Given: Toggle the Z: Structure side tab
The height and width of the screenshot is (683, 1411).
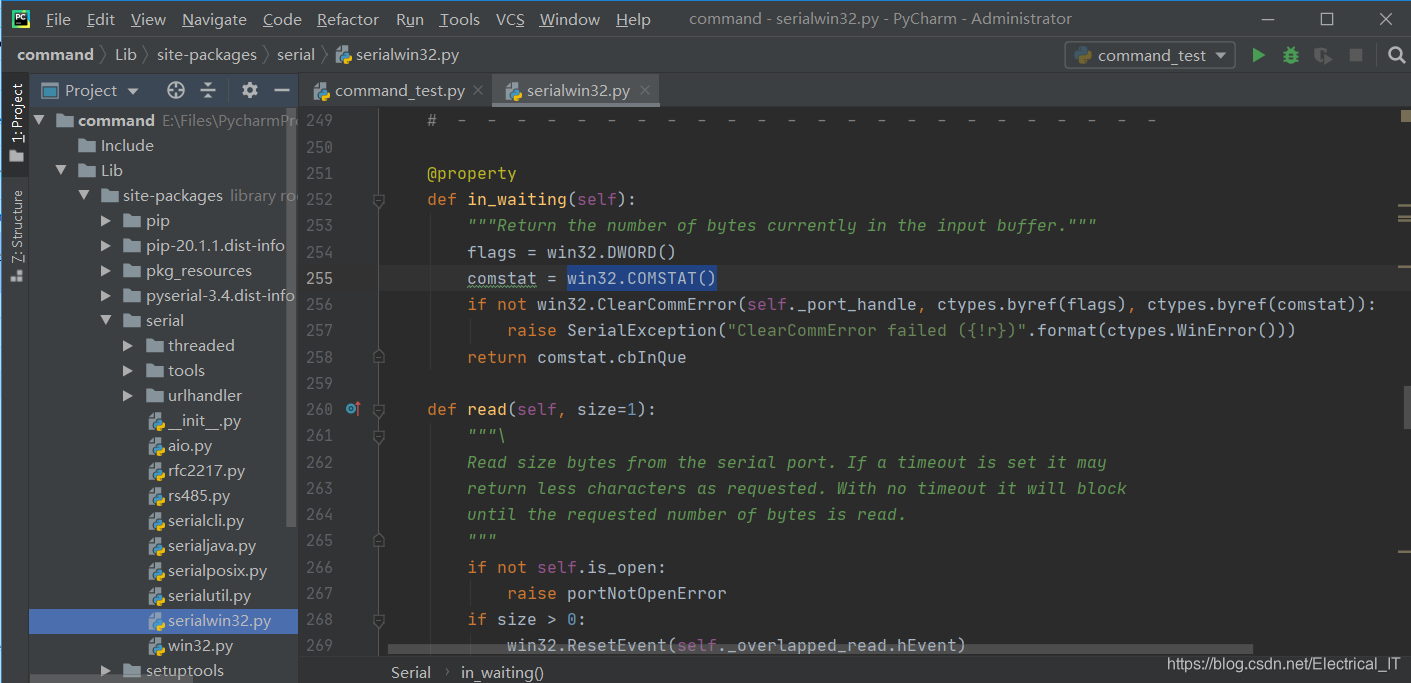Looking at the screenshot, I should [x=16, y=235].
